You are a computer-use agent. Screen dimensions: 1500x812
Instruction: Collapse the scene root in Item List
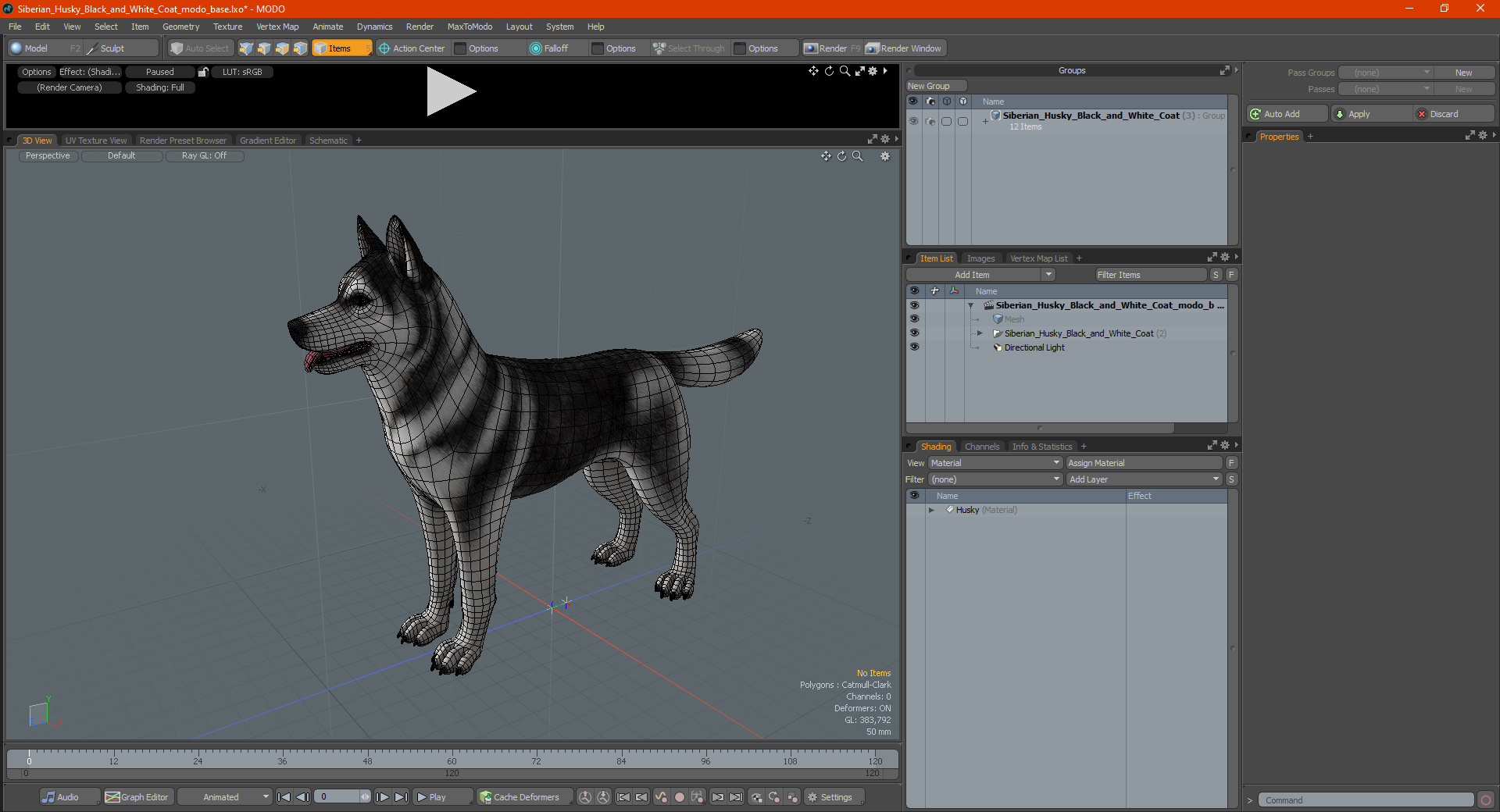coord(971,305)
